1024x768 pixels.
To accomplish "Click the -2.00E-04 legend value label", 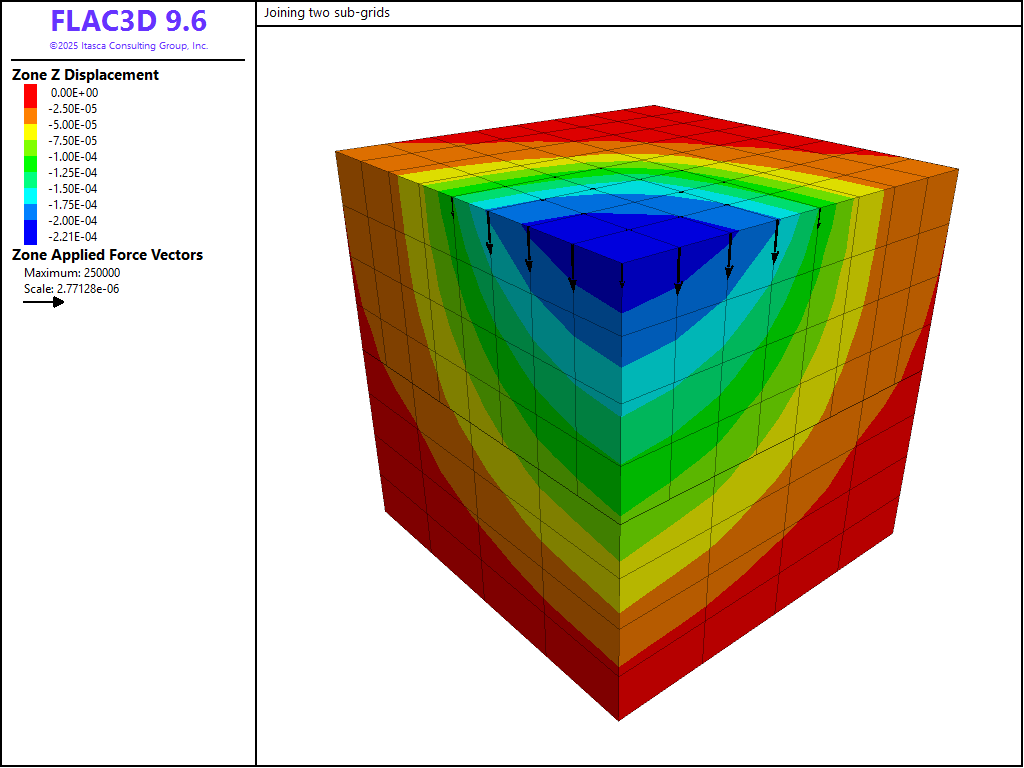I will [75, 220].
